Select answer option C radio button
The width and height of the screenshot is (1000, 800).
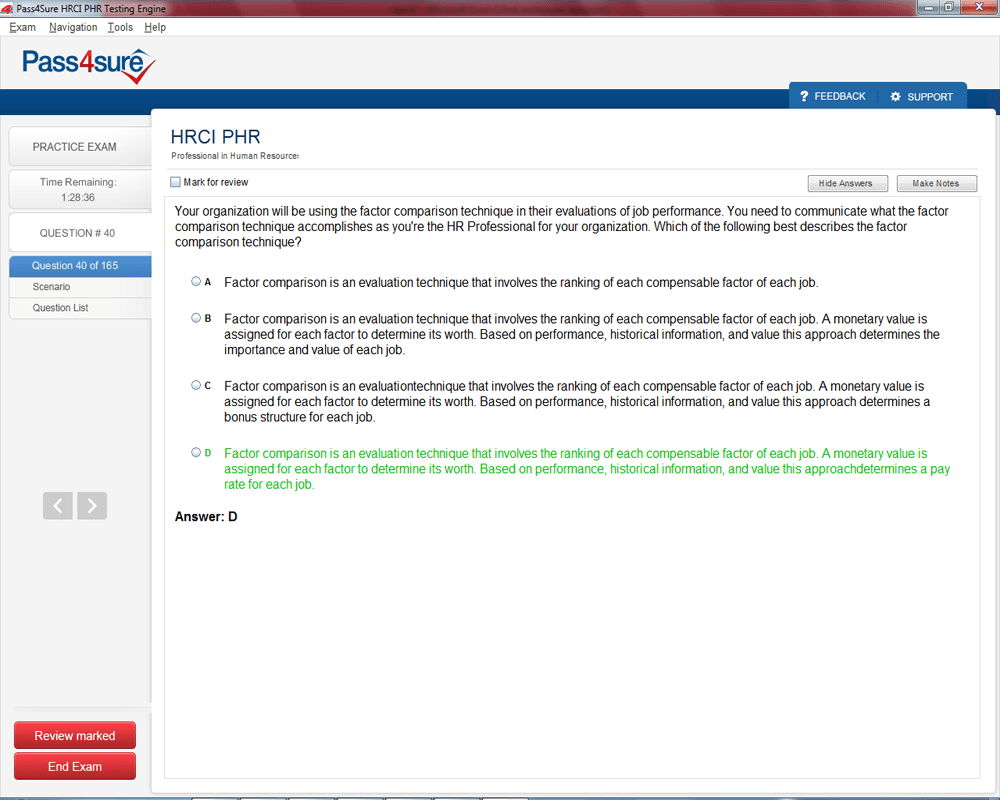click(196, 385)
